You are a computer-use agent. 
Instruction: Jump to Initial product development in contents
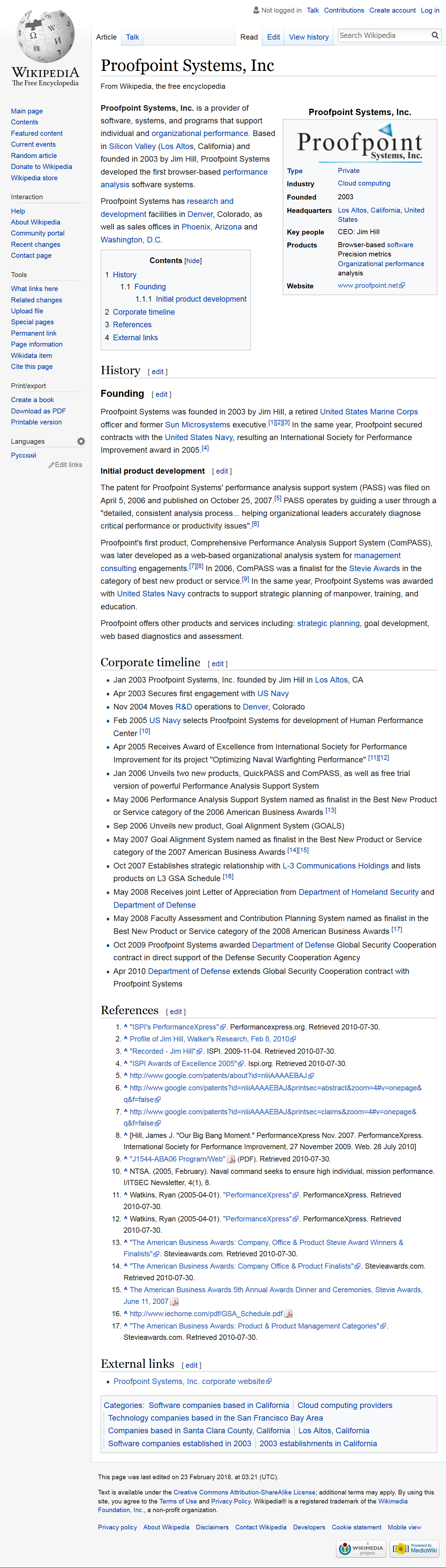coord(201,299)
